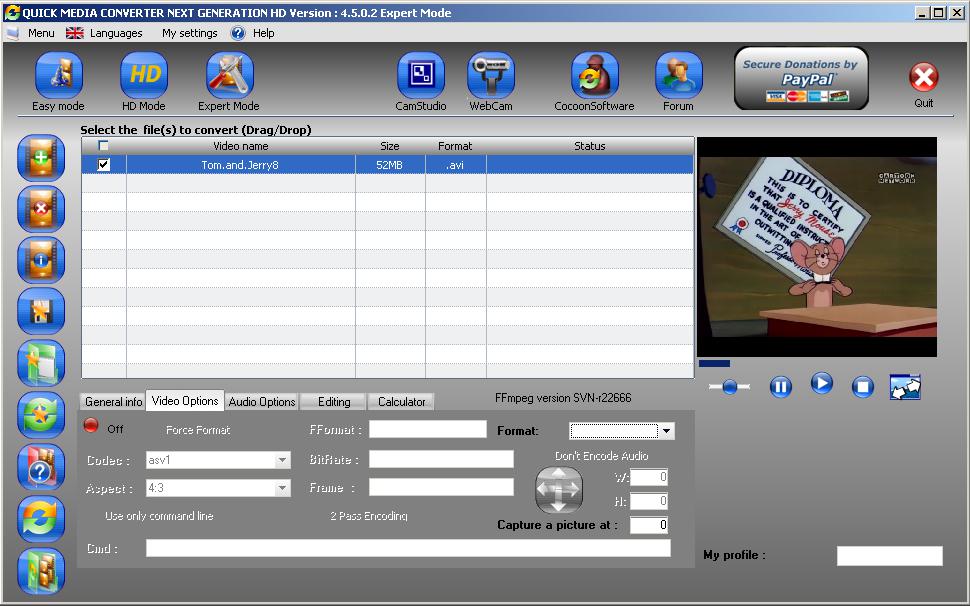Open the Help menu
Screen dimensions: 970x606
click(x=264, y=33)
